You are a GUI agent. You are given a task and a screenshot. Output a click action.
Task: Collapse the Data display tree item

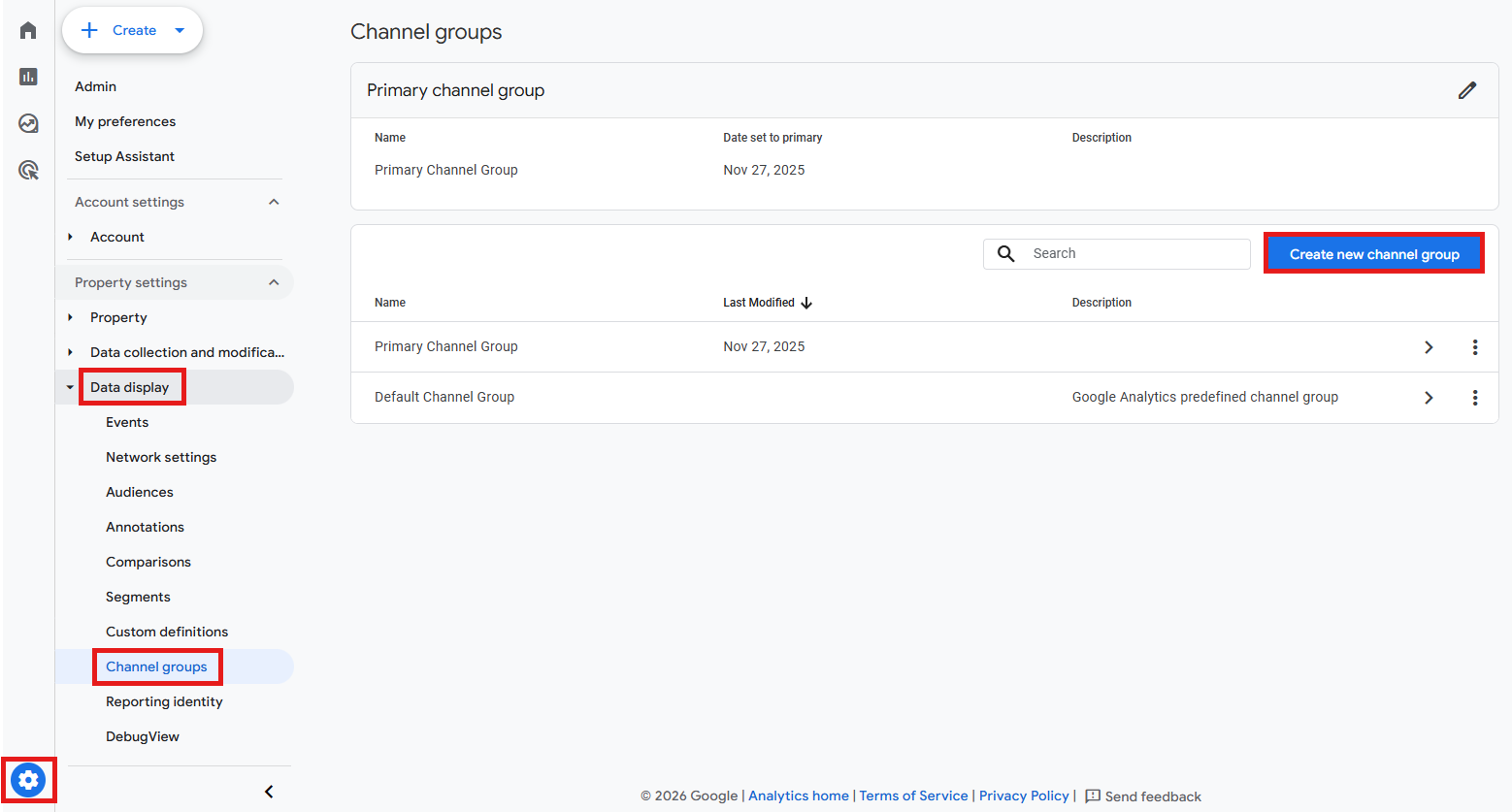point(70,387)
